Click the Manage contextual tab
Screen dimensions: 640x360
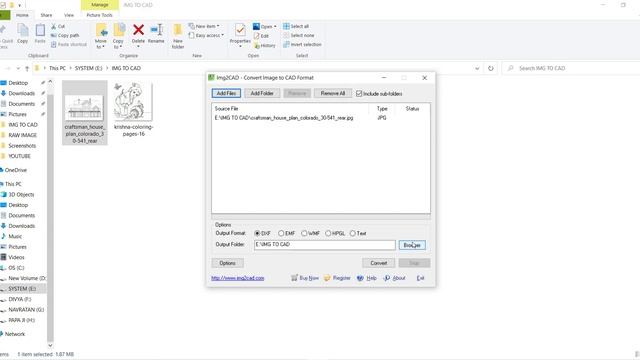click(x=100, y=5)
